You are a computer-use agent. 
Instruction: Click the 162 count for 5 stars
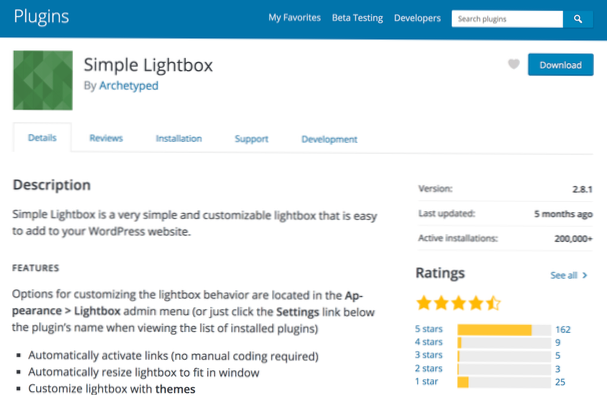coord(563,330)
